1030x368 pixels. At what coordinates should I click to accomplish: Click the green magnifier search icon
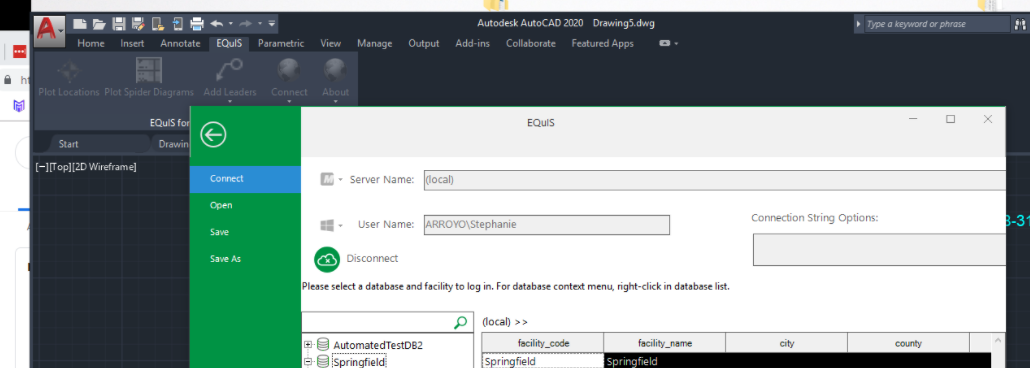pos(461,322)
